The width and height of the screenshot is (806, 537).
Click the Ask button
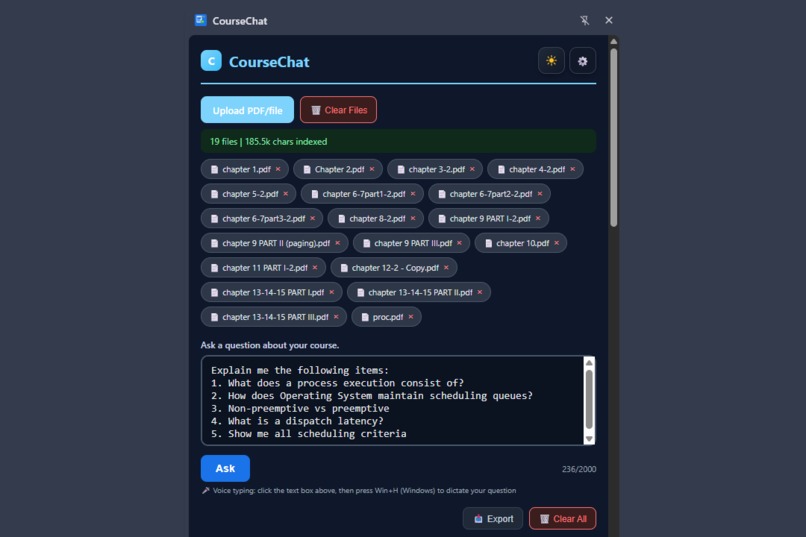click(x=225, y=468)
